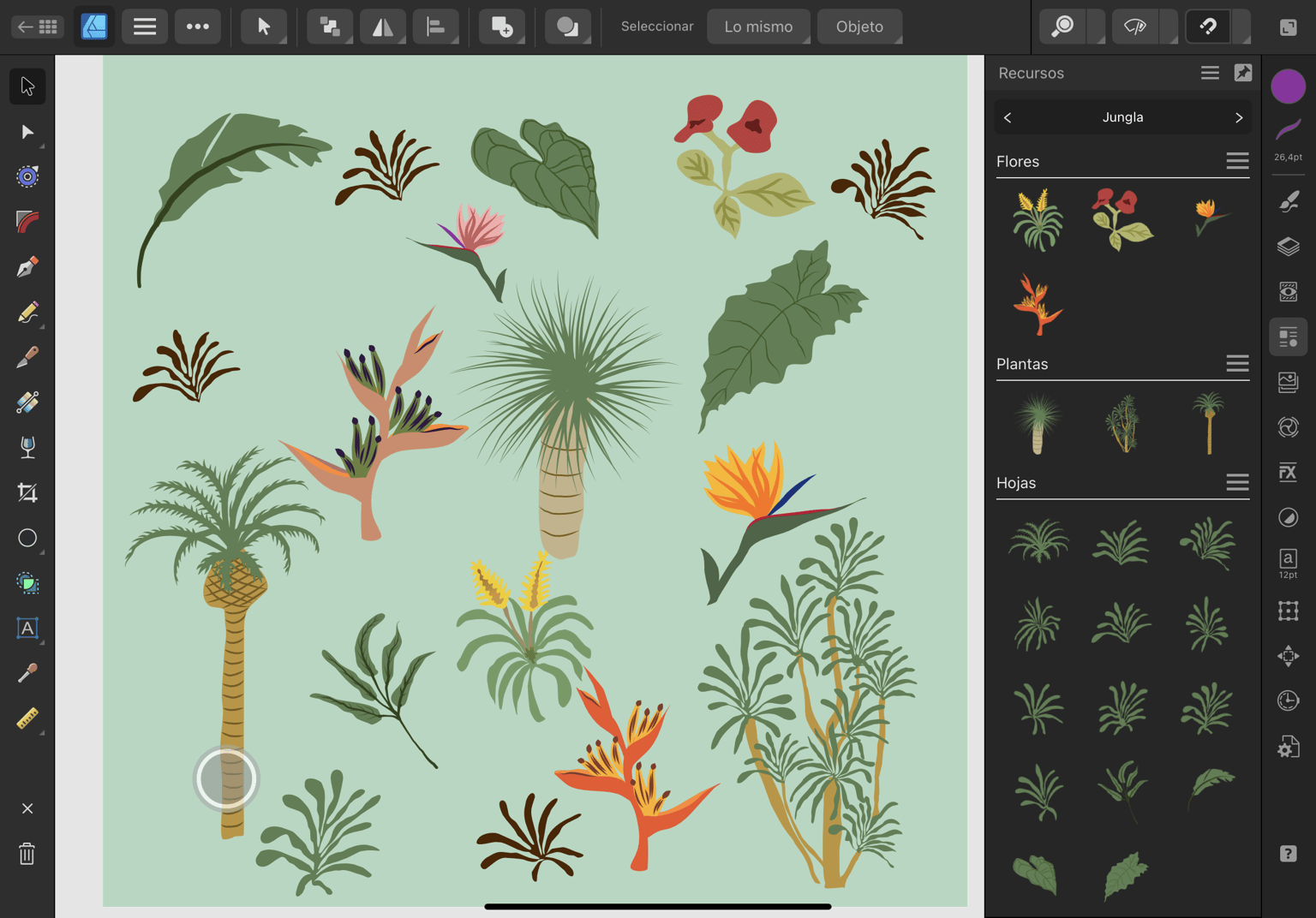Open the insert target options
Viewport: 1316px width, 918px height.
click(502, 27)
